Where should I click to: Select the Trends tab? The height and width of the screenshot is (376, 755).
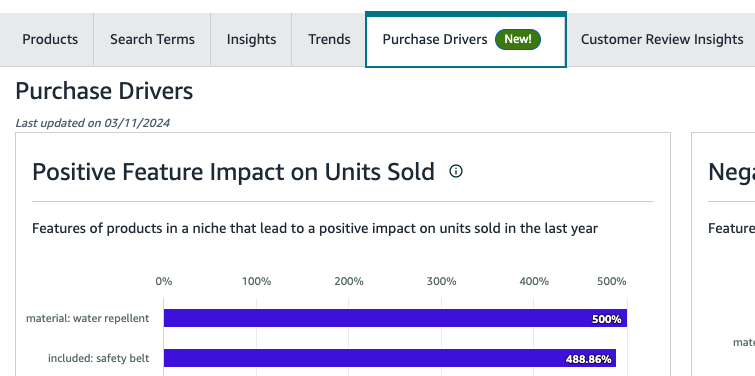click(x=329, y=39)
